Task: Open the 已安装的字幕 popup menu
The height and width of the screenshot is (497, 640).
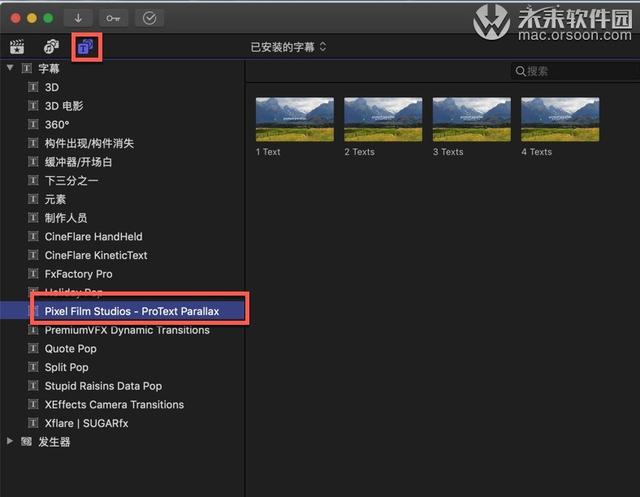Action: tap(288, 47)
